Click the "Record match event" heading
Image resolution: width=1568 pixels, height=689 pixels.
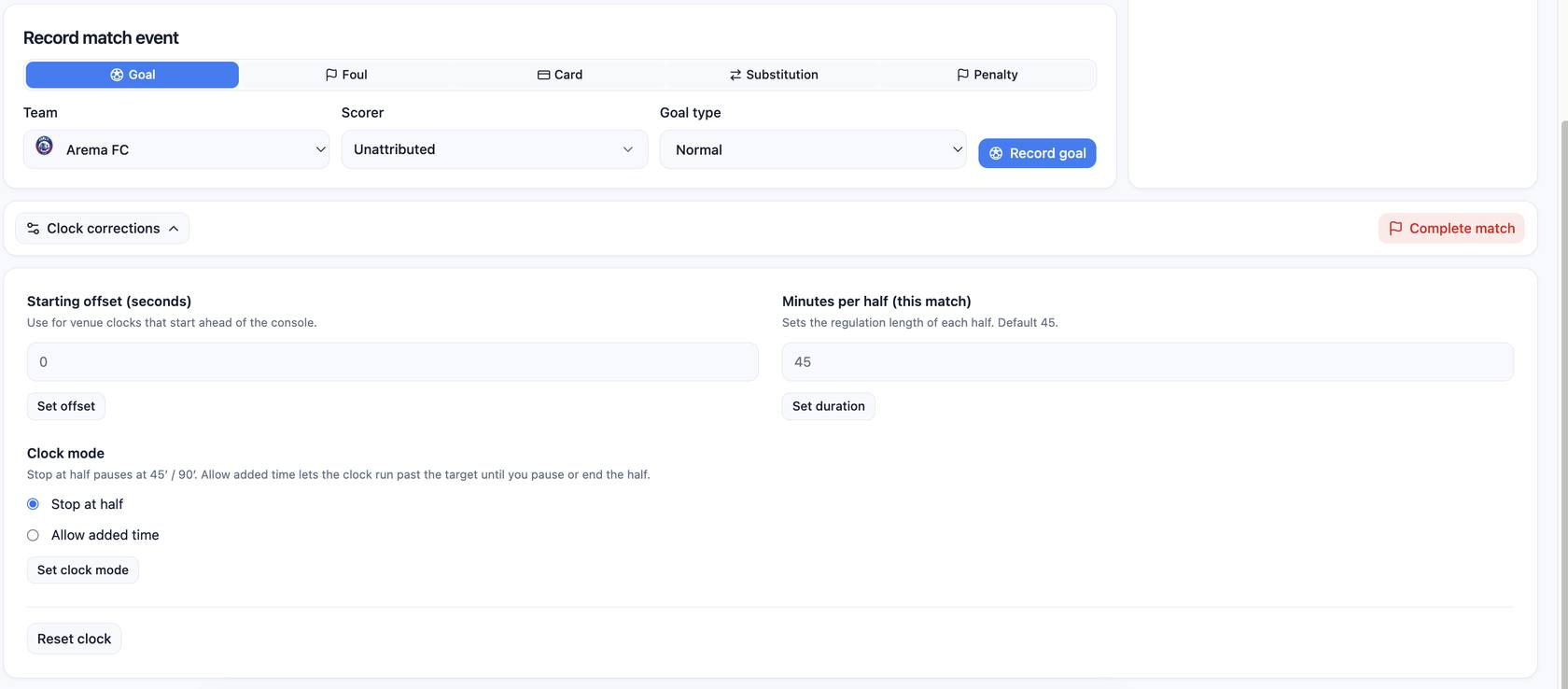[x=101, y=38]
